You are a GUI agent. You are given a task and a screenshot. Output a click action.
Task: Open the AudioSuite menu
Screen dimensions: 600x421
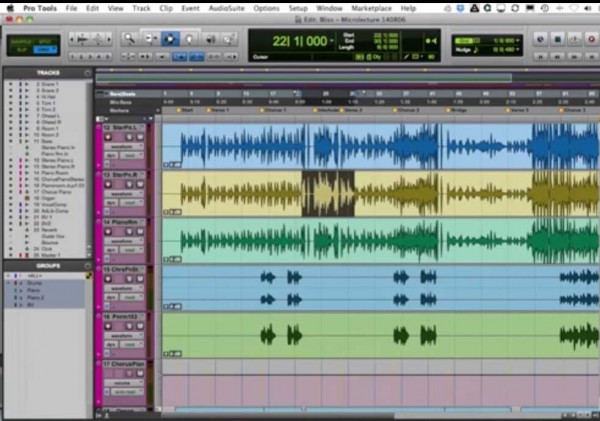pyautogui.click(x=227, y=8)
